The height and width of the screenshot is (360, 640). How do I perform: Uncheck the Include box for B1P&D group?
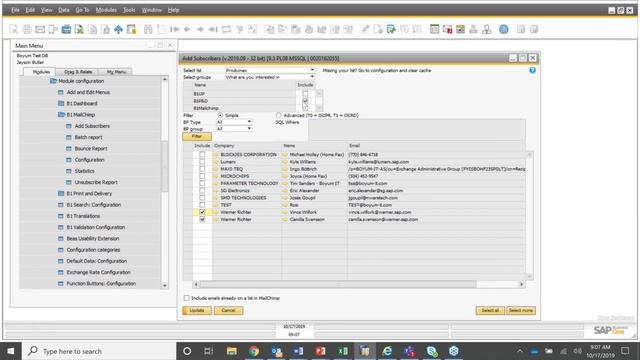pyautogui.click(x=305, y=101)
